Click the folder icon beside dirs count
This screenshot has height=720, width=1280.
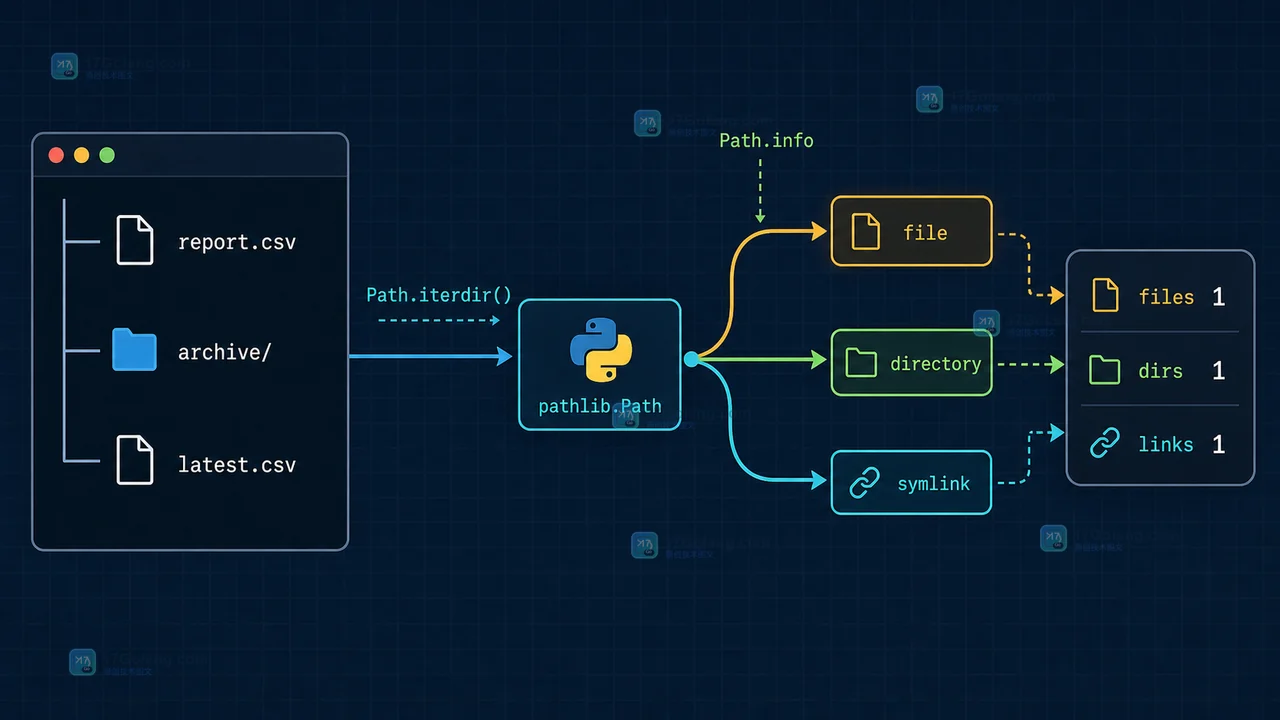[x=1105, y=370]
